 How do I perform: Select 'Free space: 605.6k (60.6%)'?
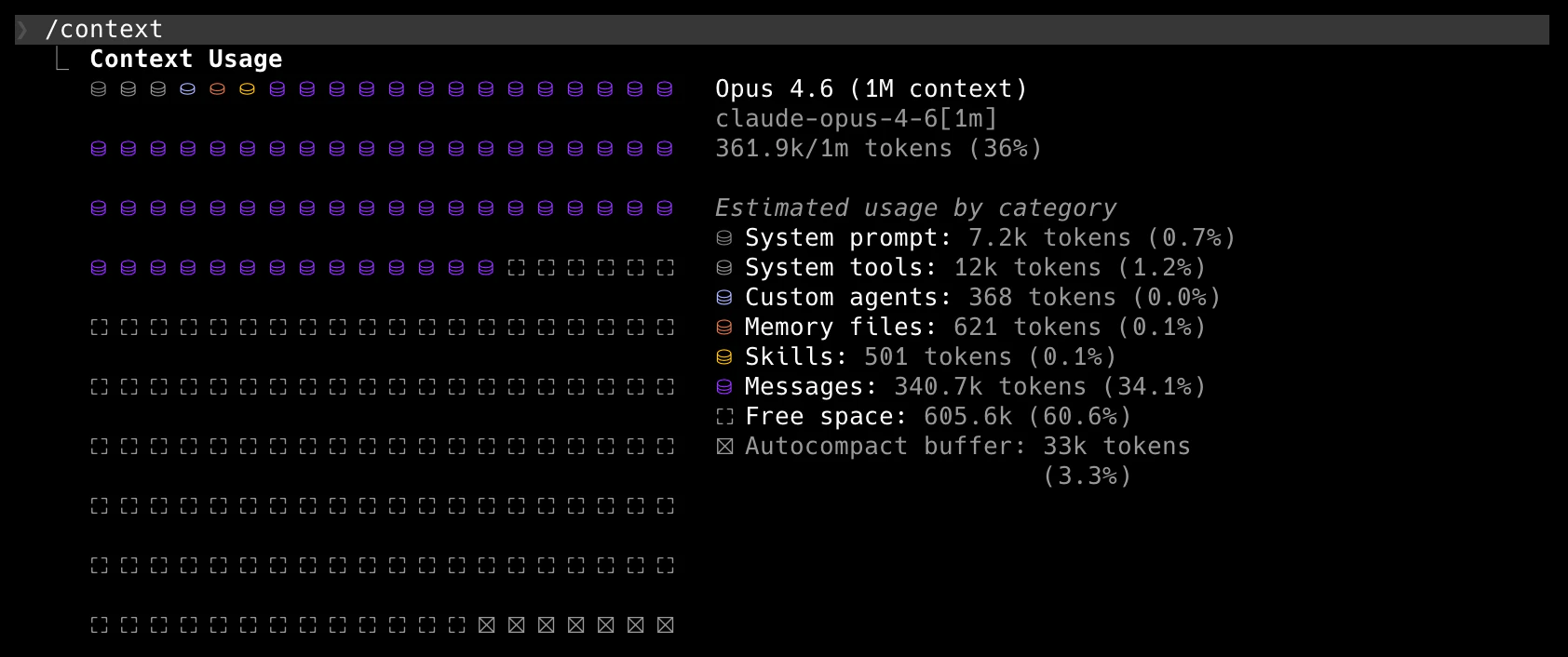click(939, 417)
